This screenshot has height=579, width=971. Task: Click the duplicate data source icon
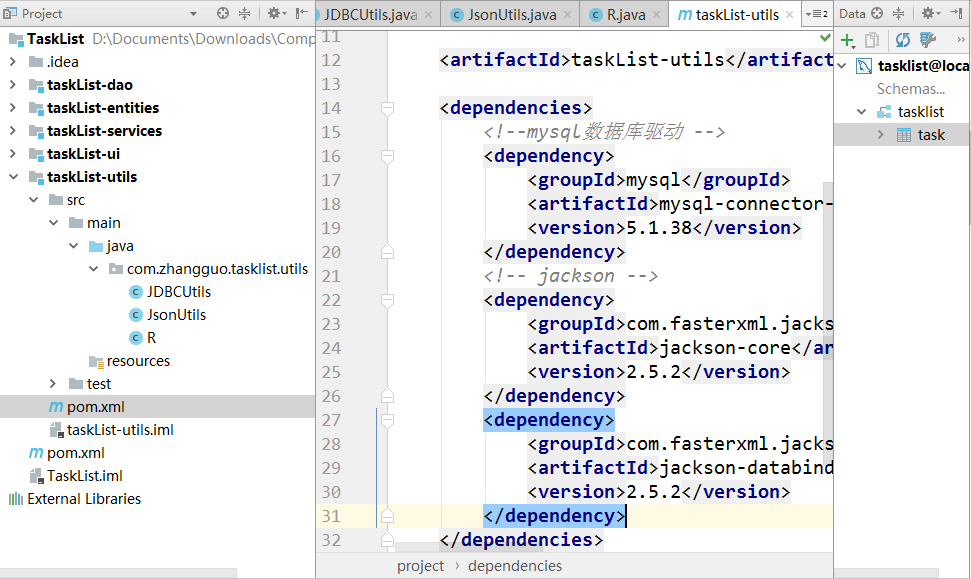(872, 40)
